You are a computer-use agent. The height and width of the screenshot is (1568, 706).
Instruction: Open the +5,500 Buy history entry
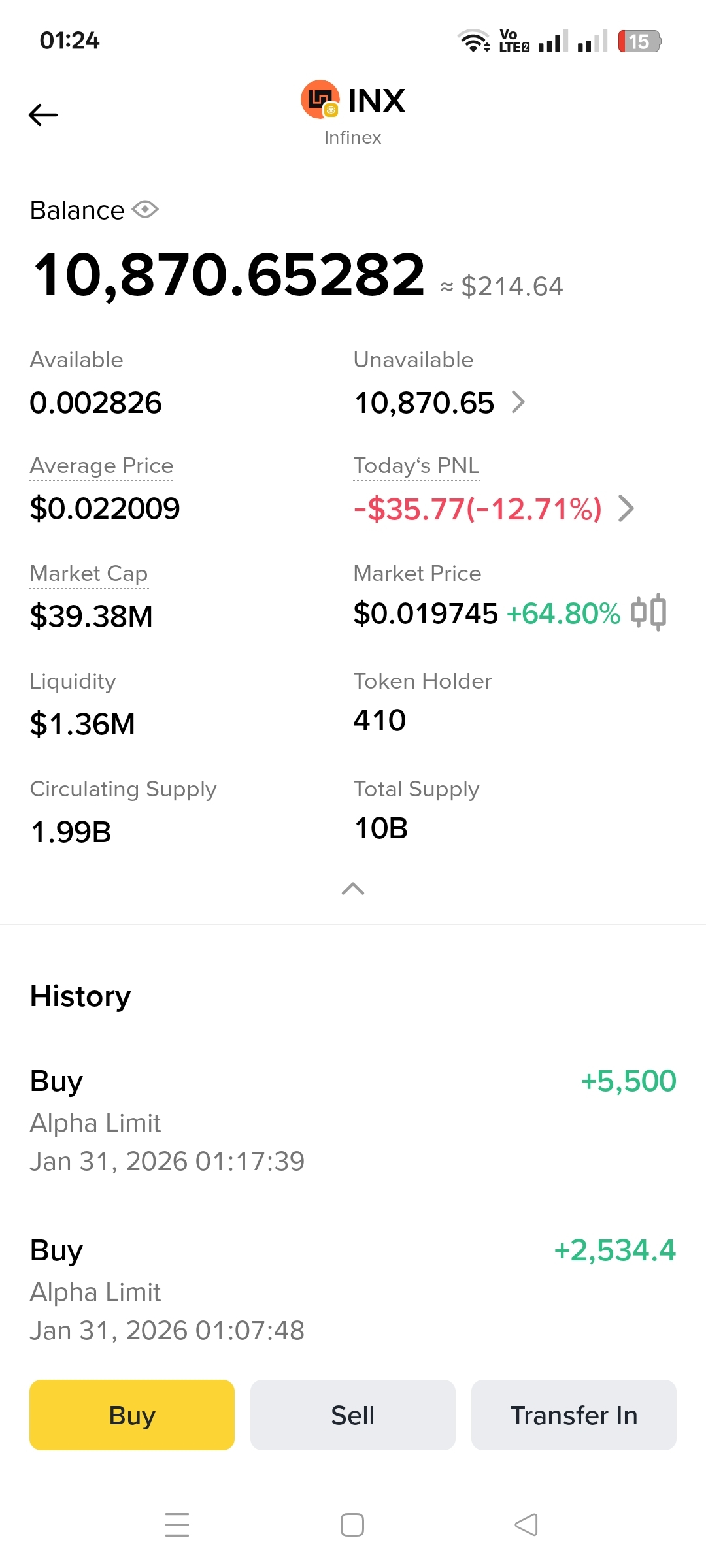(353, 1121)
